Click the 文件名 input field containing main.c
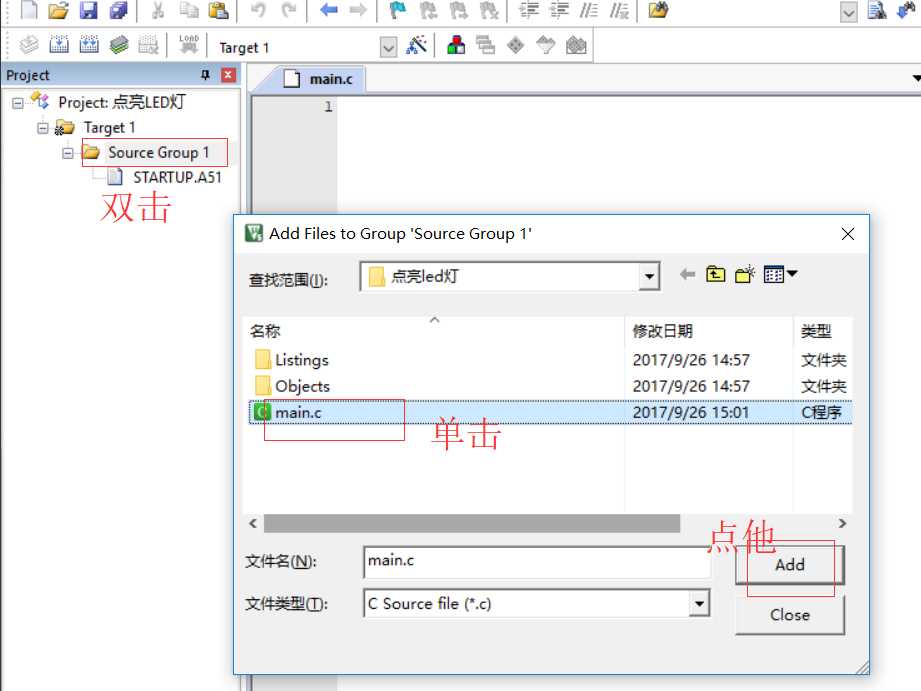 tap(537, 561)
